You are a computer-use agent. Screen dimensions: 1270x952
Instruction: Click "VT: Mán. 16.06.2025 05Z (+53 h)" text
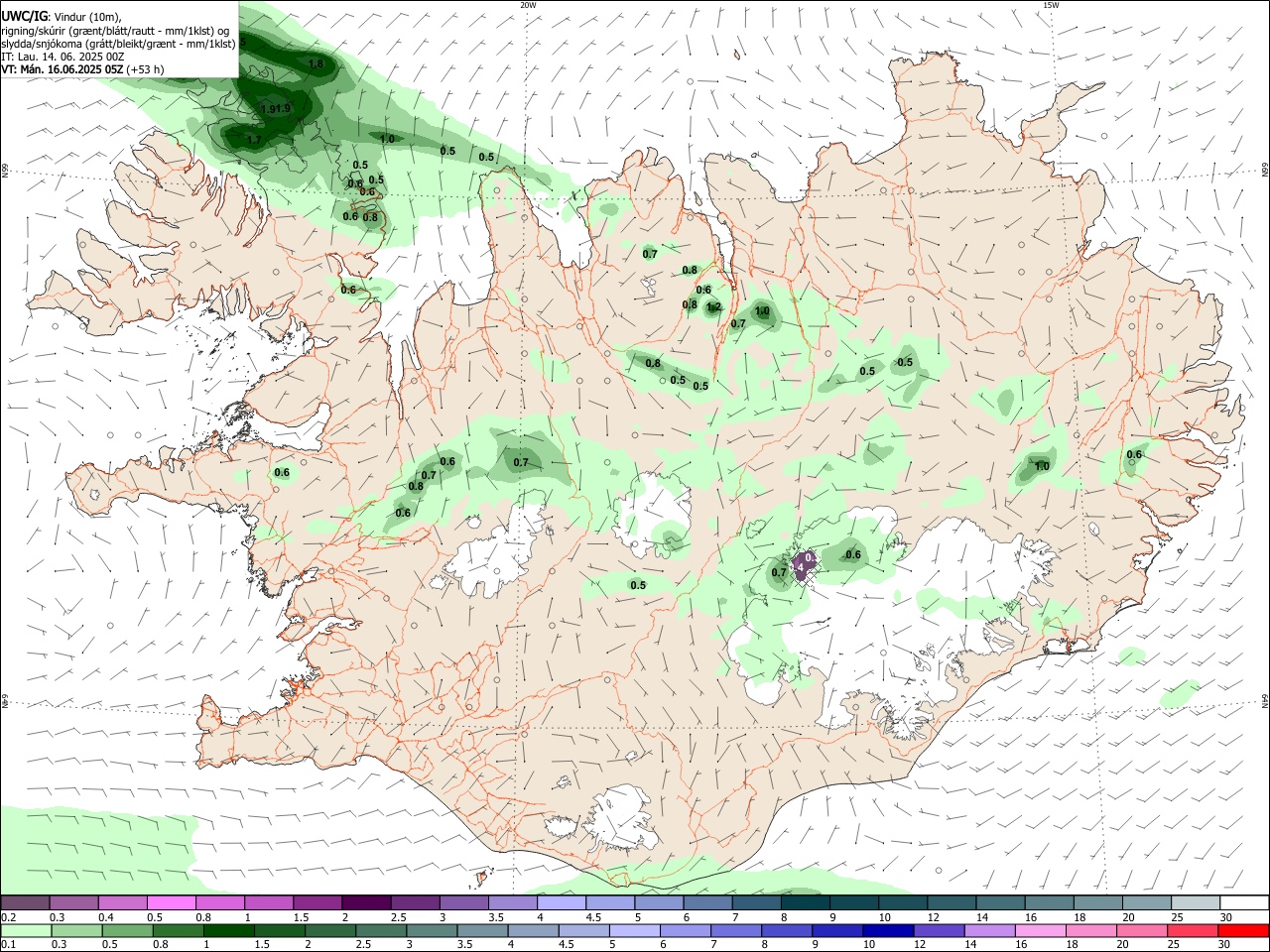point(83,69)
